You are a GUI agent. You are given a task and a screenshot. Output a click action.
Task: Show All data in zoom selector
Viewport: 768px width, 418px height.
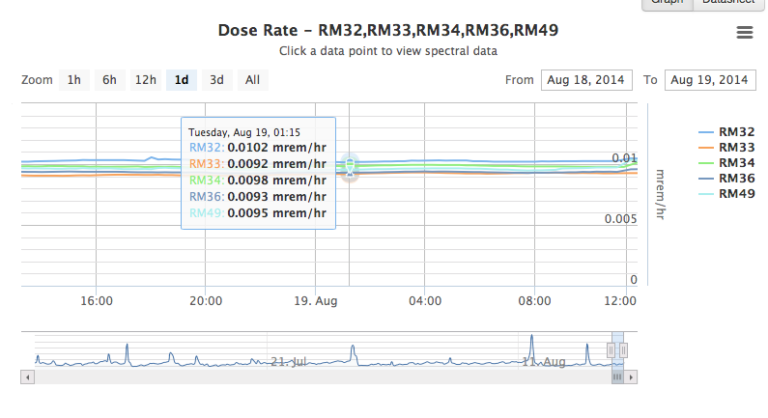(252, 80)
